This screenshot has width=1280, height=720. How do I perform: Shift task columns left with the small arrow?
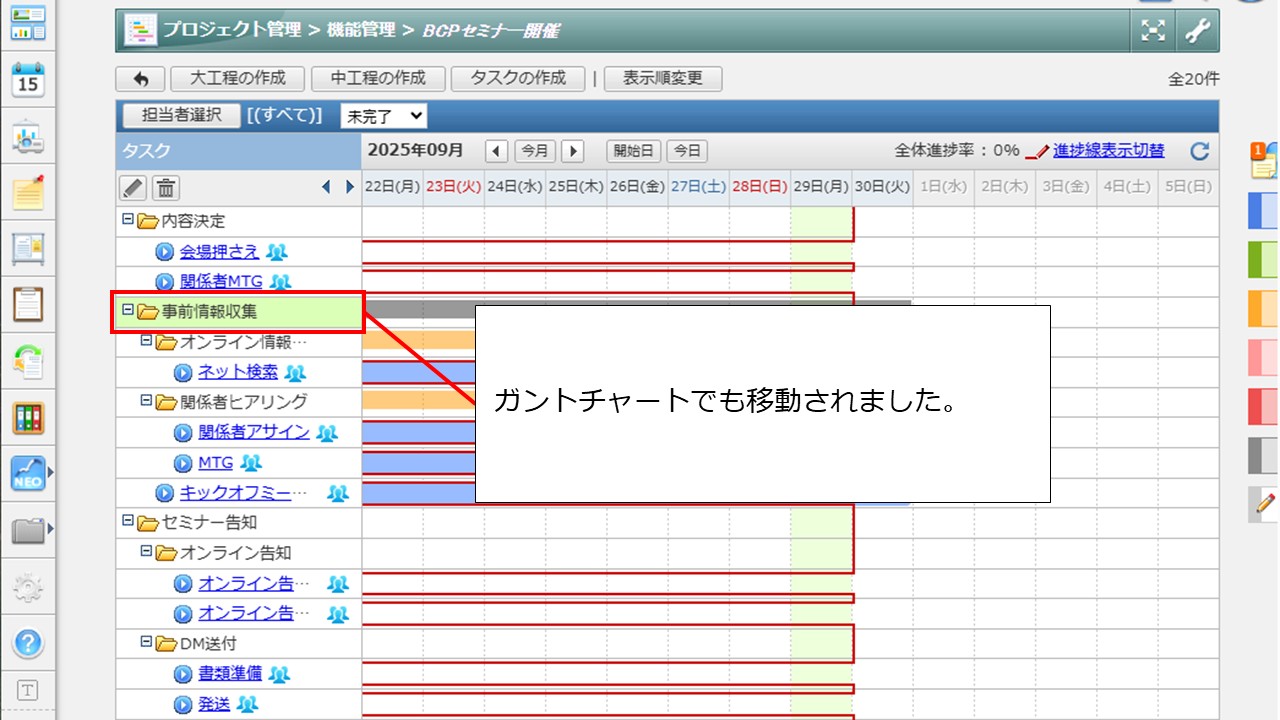point(327,187)
